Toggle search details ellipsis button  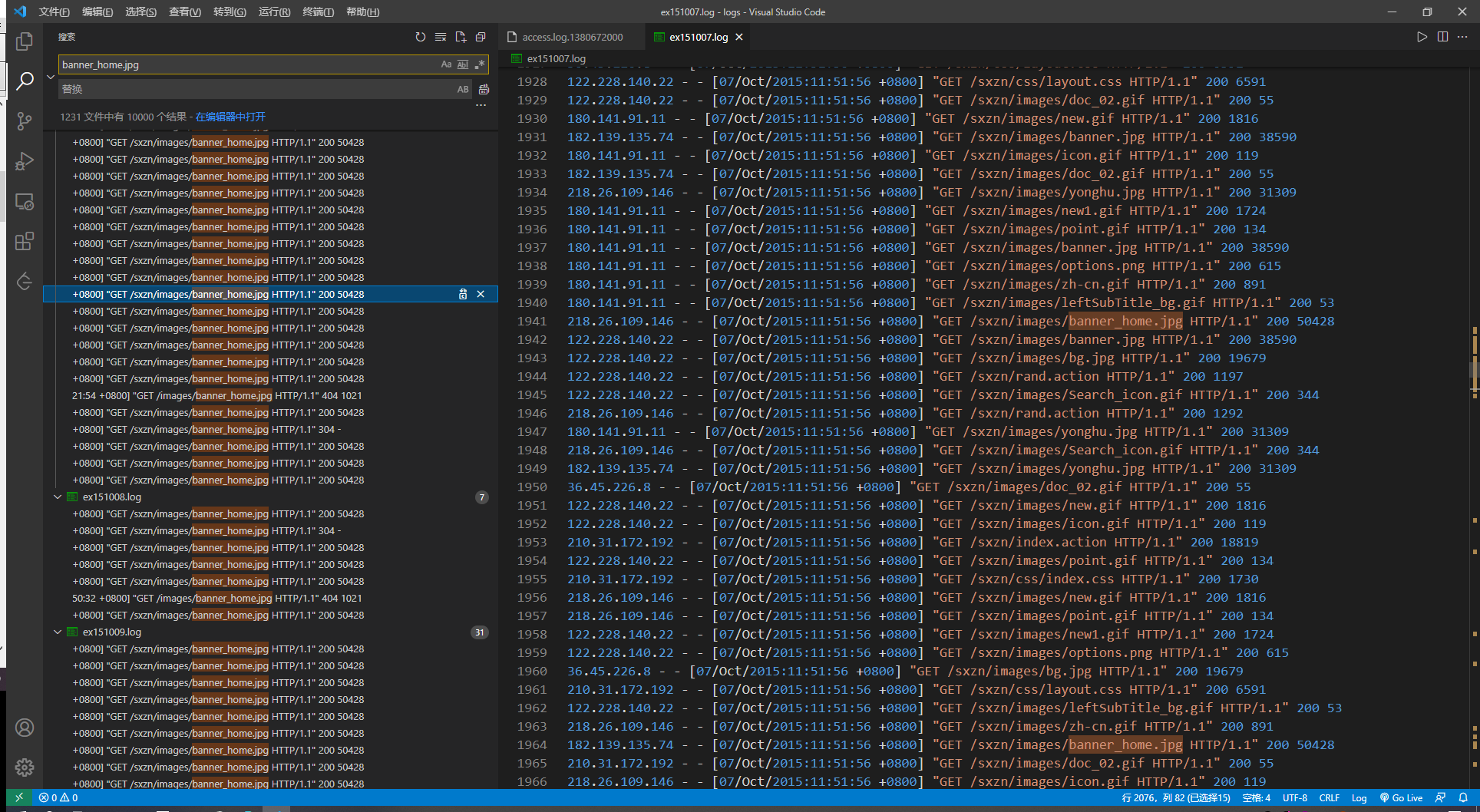click(x=481, y=106)
